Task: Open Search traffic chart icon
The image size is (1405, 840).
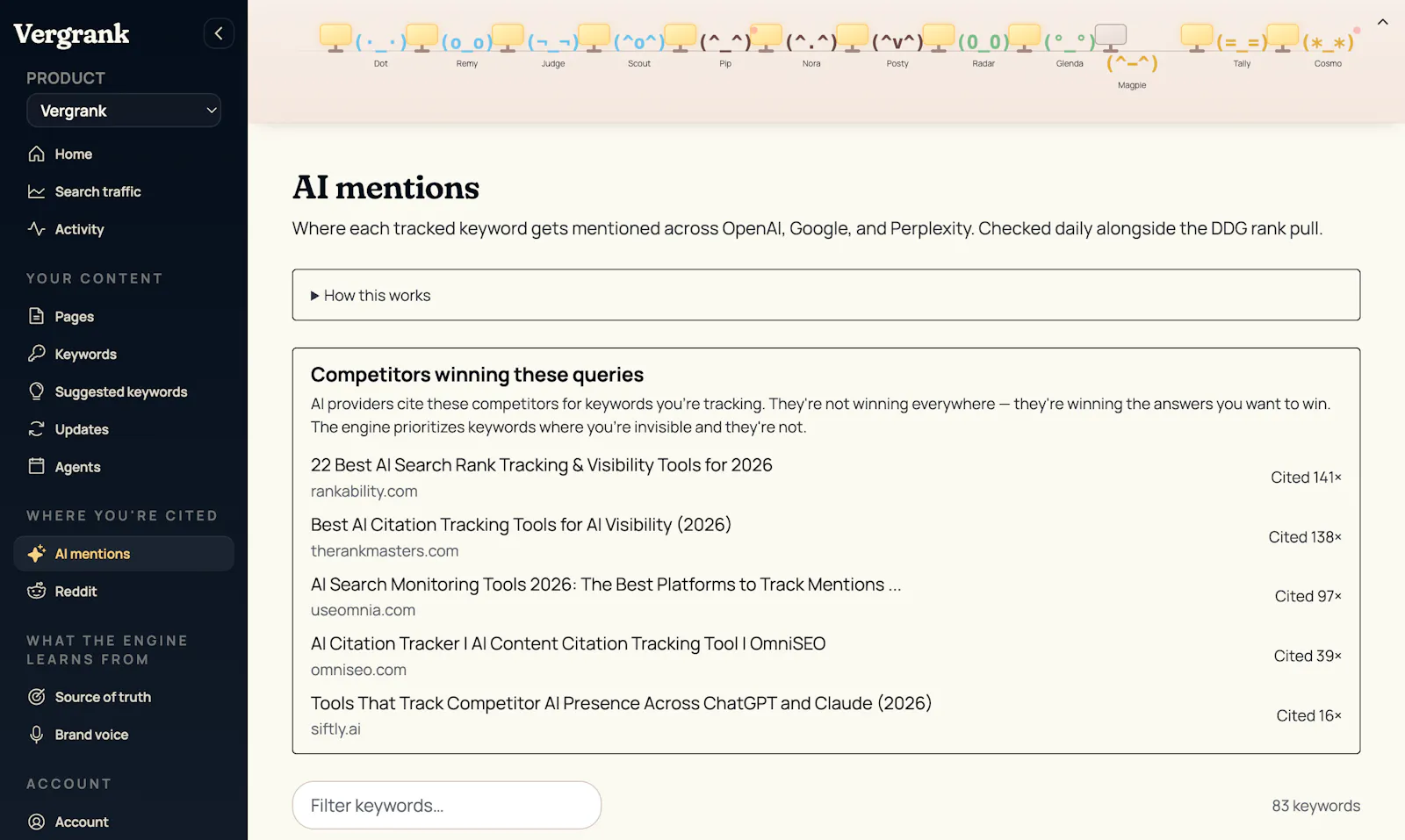Action: (x=36, y=191)
